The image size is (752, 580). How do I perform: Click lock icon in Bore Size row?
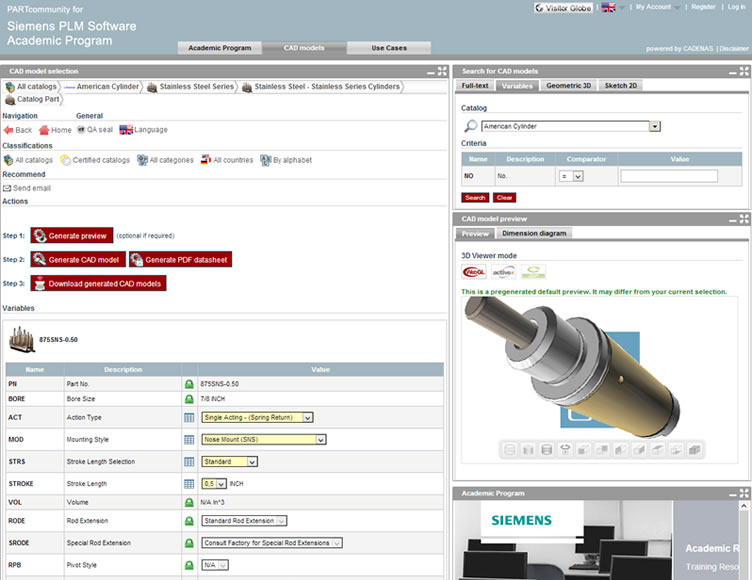[189, 399]
